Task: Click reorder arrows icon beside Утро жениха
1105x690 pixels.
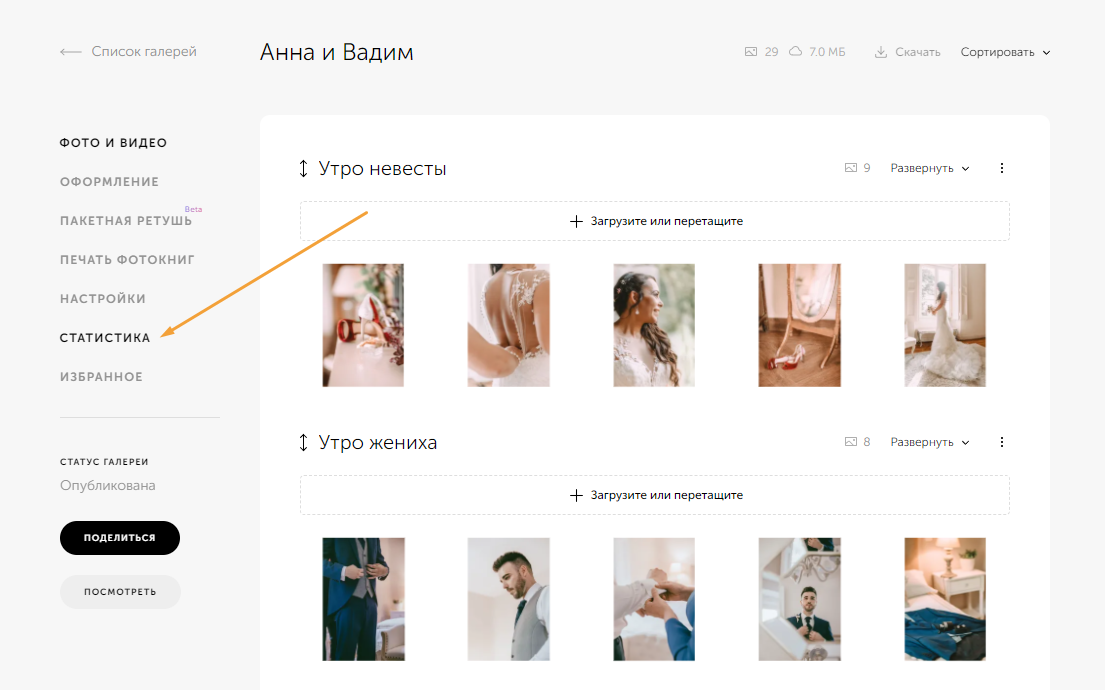Action: 304,443
